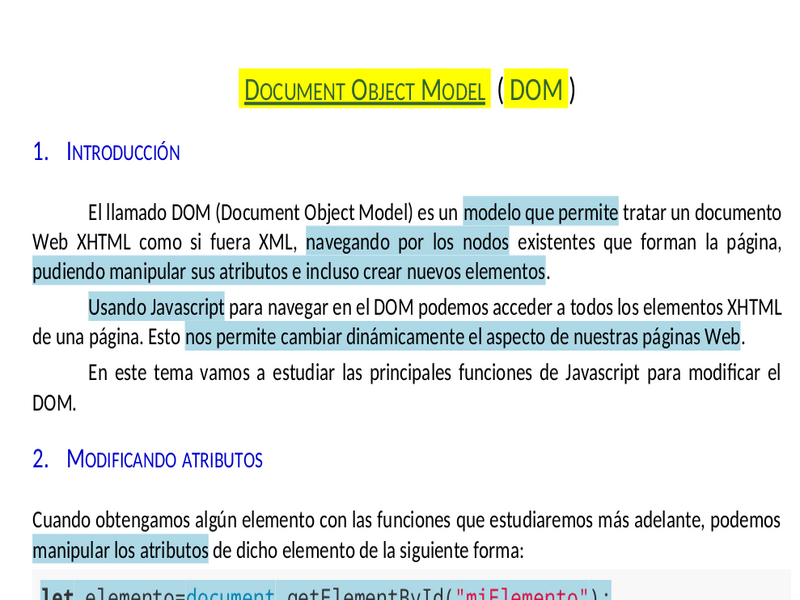This screenshot has width=800, height=600.
Task: Click the highlighted phrase 'navegando por los nodos'
Action: point(407,241)
